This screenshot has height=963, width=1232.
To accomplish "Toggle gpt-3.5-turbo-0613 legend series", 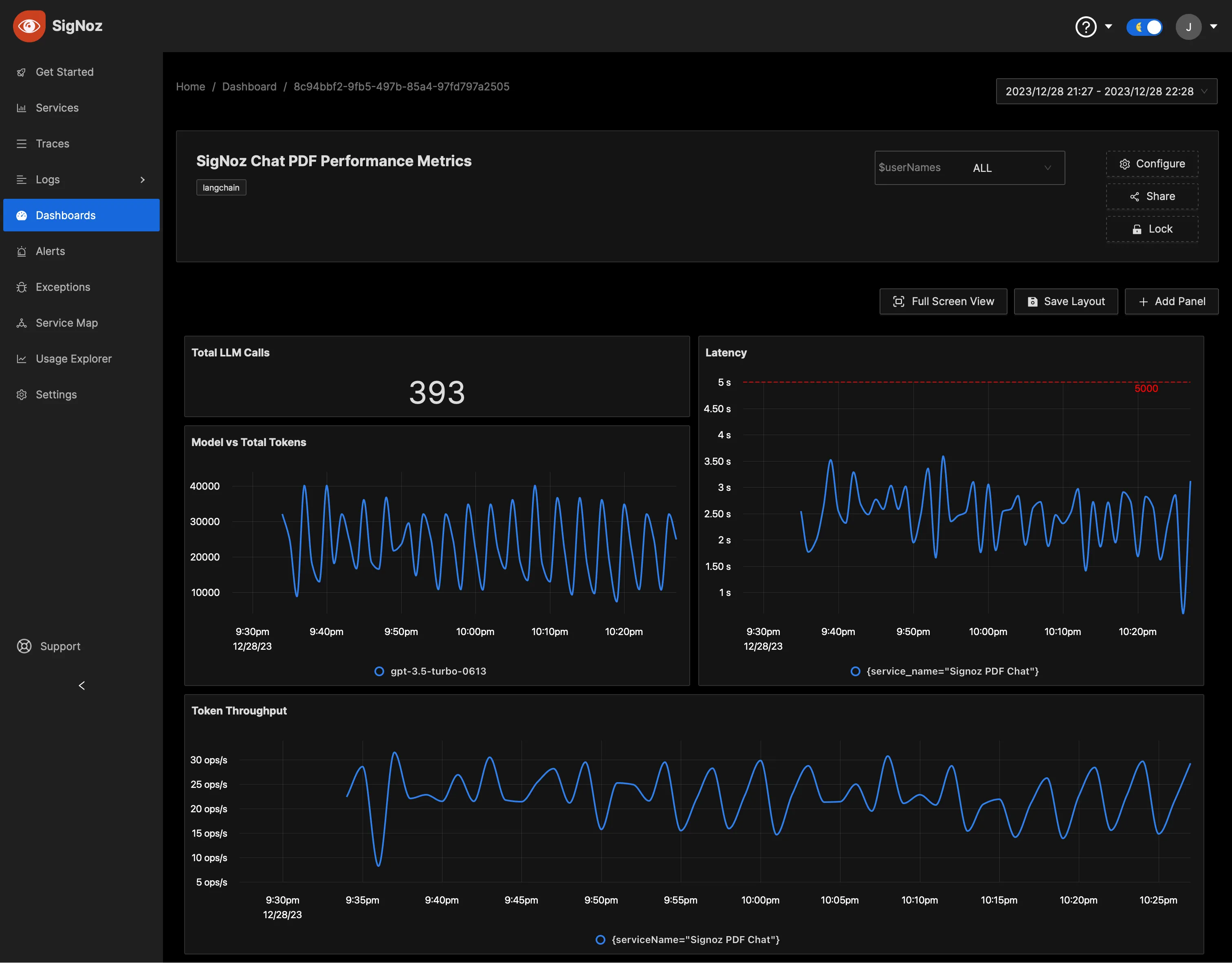I will coord(430,671).
